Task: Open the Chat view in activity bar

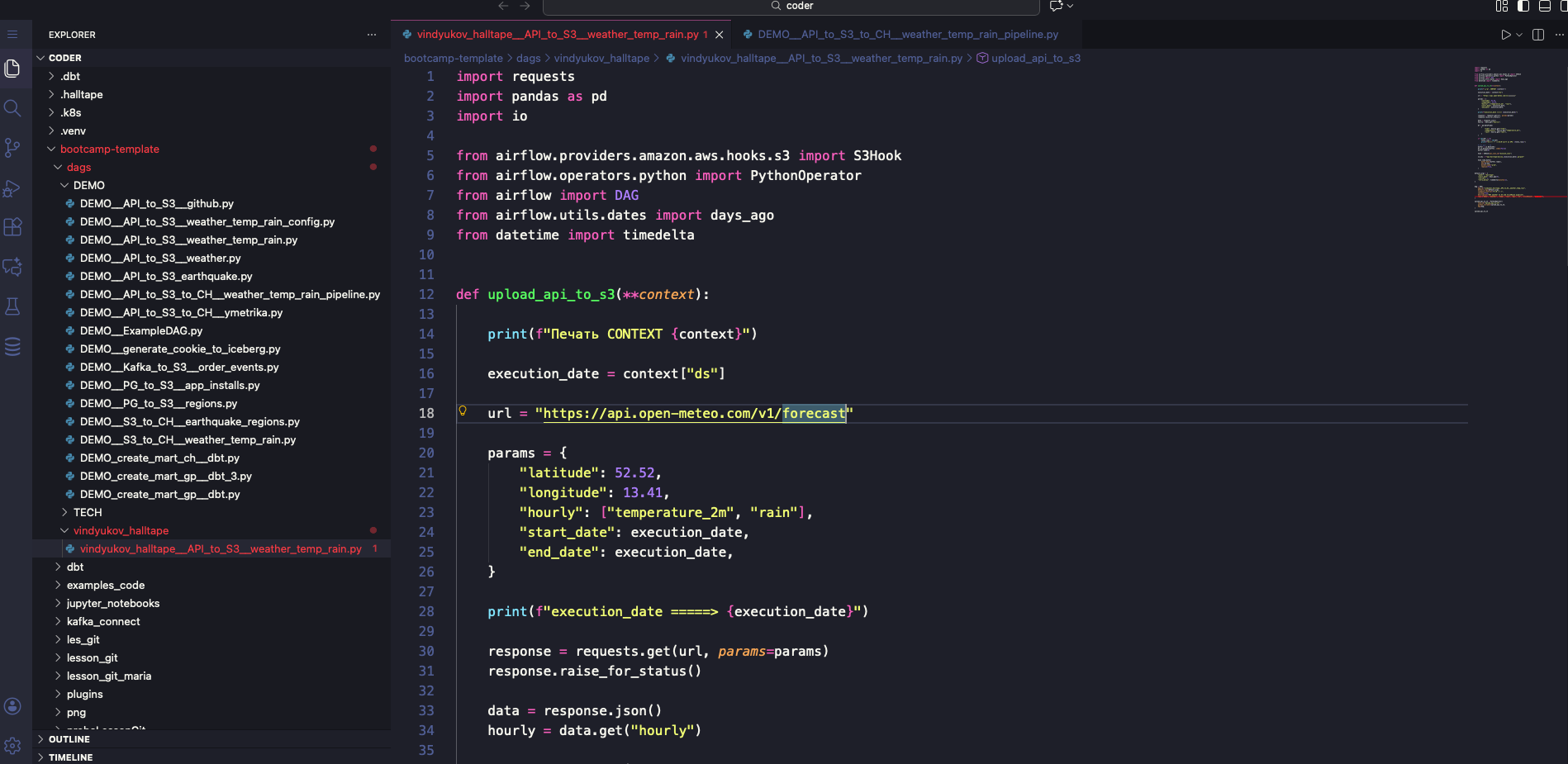Action: coord(12,267)
